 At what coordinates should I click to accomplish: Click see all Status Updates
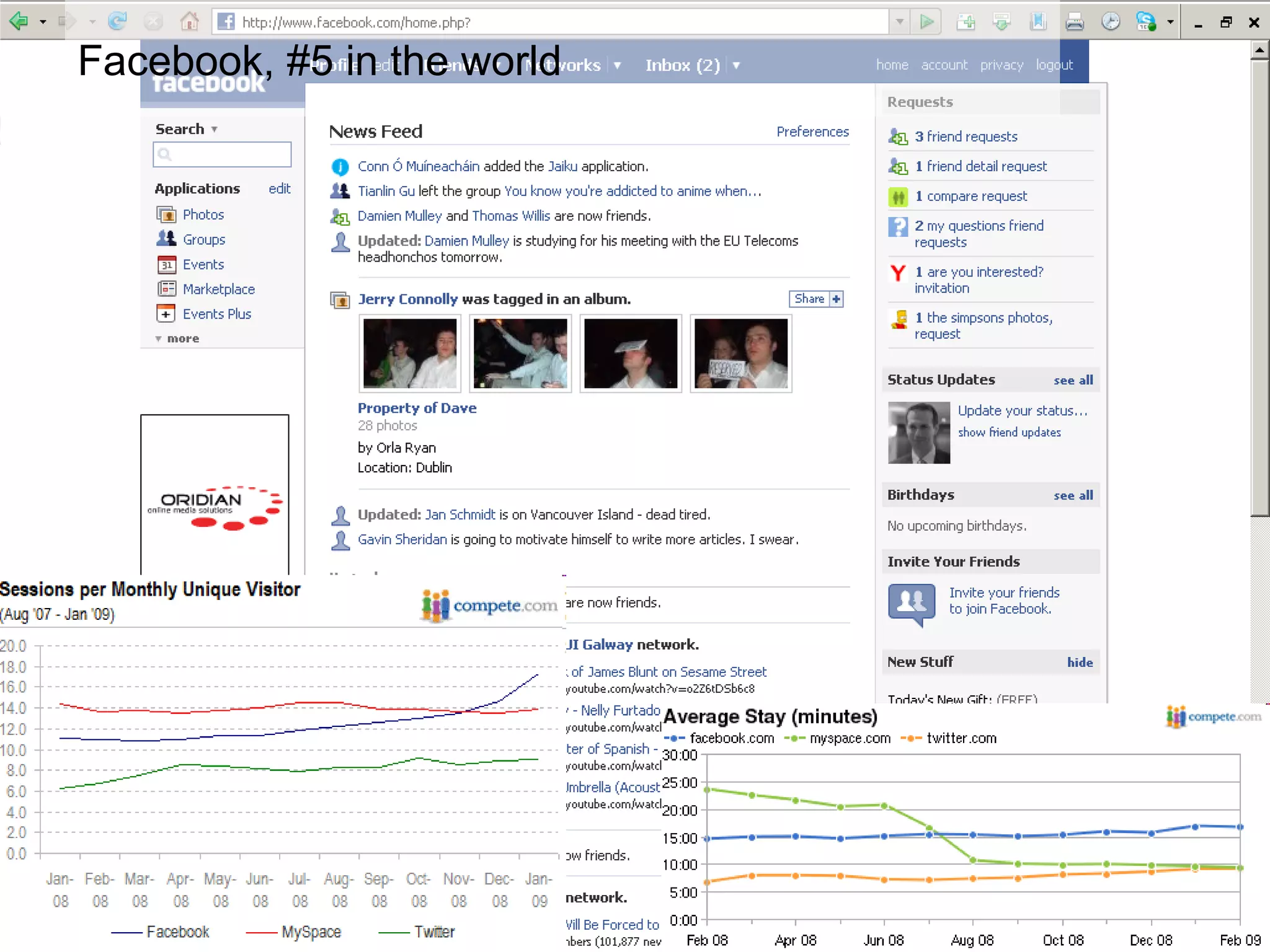pos(1073,381)
